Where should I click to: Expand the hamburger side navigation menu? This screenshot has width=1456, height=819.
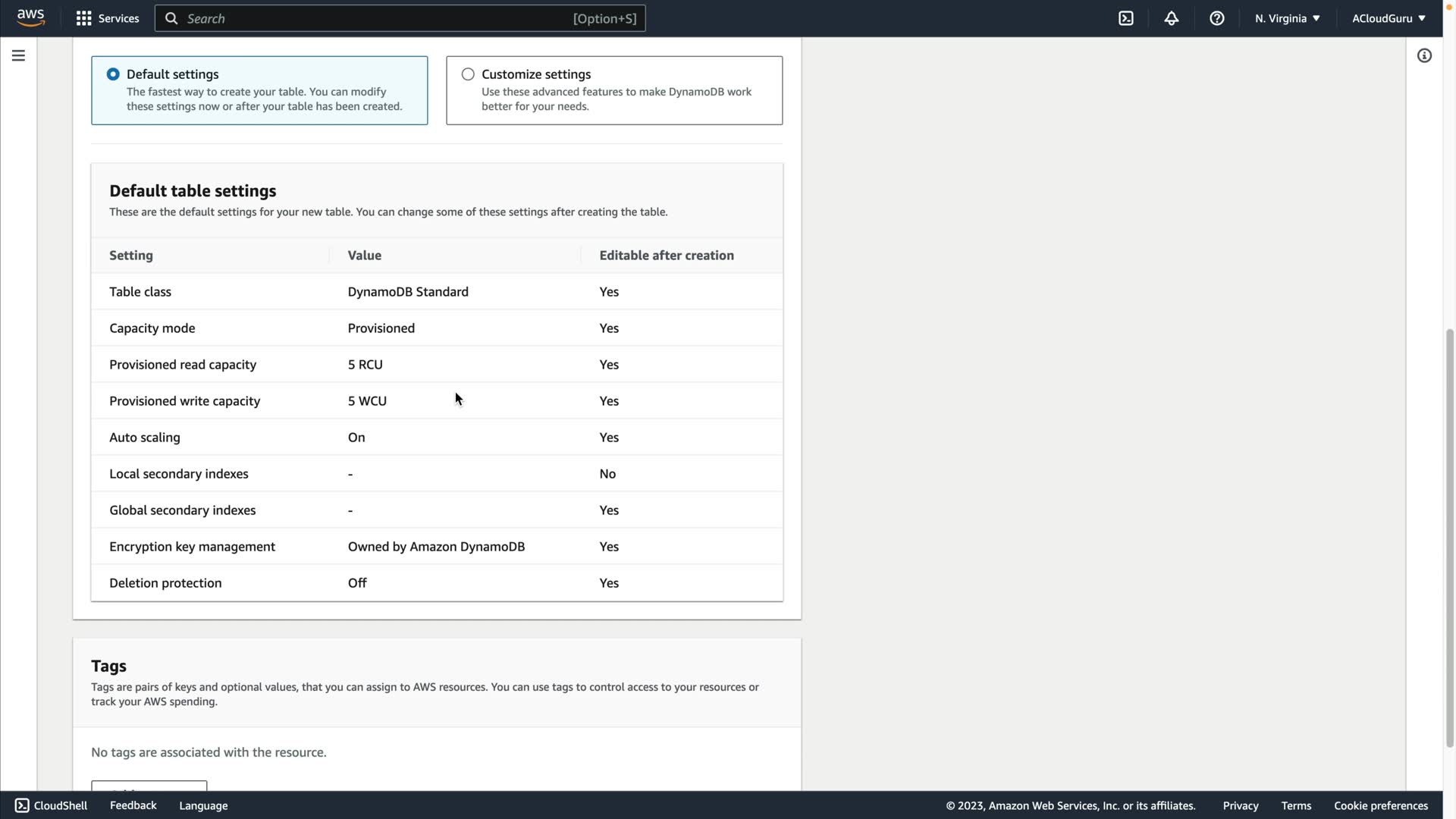[18, 55]
